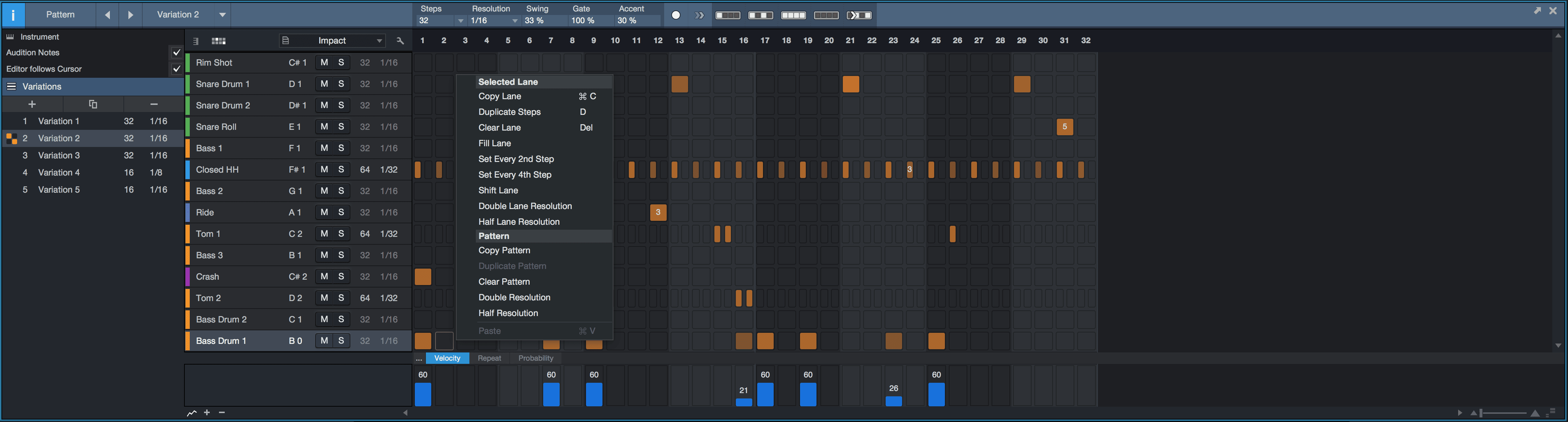
Task: Click the Snare Roll step showing 5
Action: pyautogui.click(x=1065, y=127)
